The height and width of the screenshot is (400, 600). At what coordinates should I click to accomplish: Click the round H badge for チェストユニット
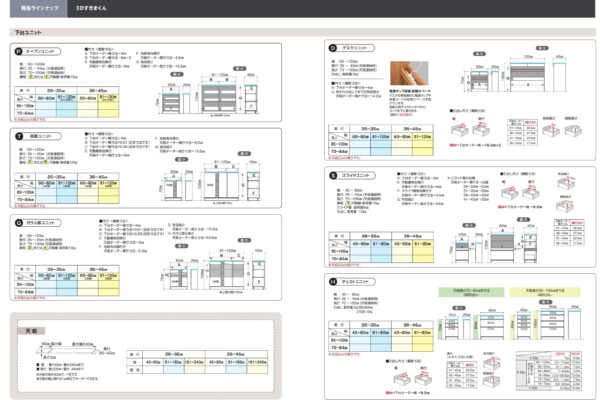click(332, 283)
